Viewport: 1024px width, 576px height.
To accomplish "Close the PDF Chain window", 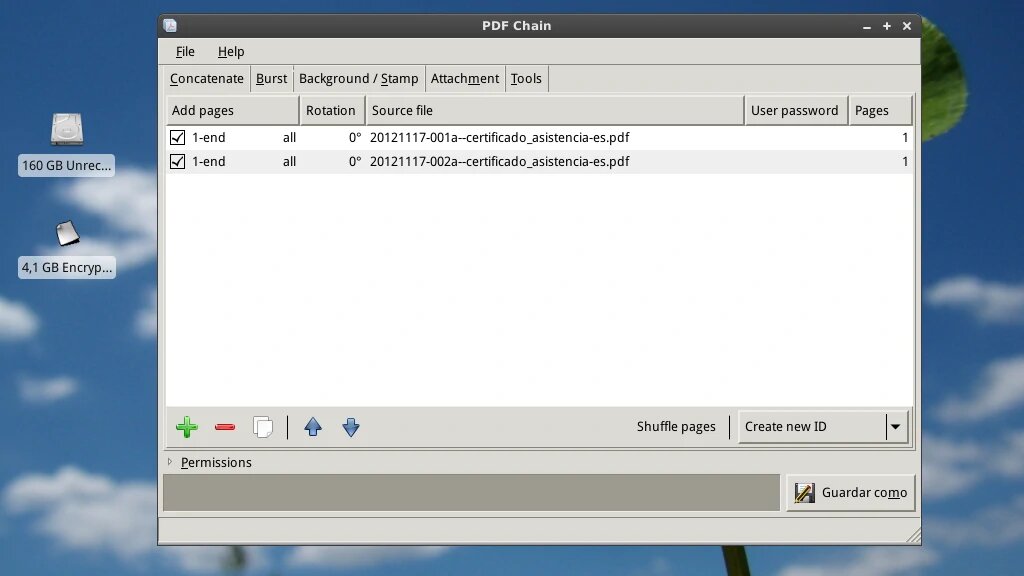I will 906,26.
